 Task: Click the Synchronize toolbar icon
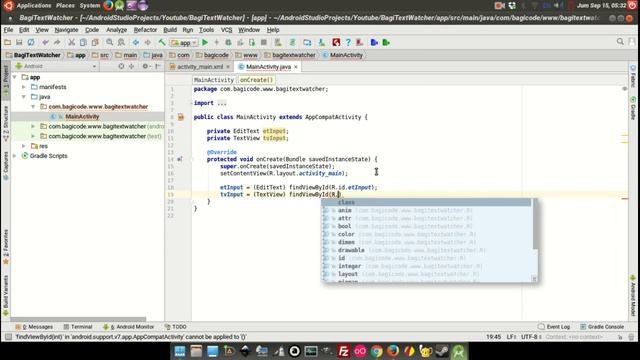point(31,42)
